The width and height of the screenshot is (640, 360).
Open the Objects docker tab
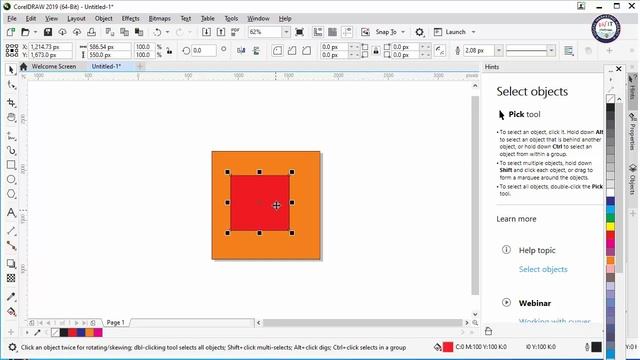(632, 179)
